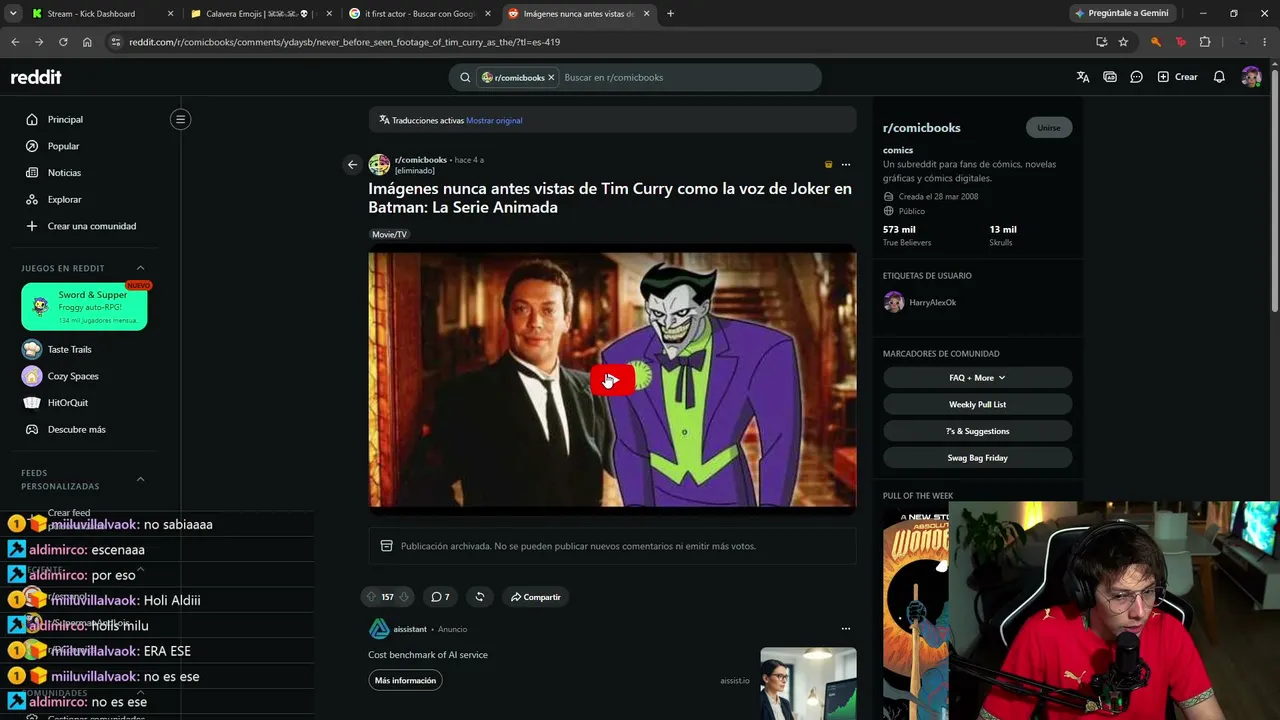Open the Swag Bag Friday bookmark
The image size is (1280, 720).
[x=977, y=458]
